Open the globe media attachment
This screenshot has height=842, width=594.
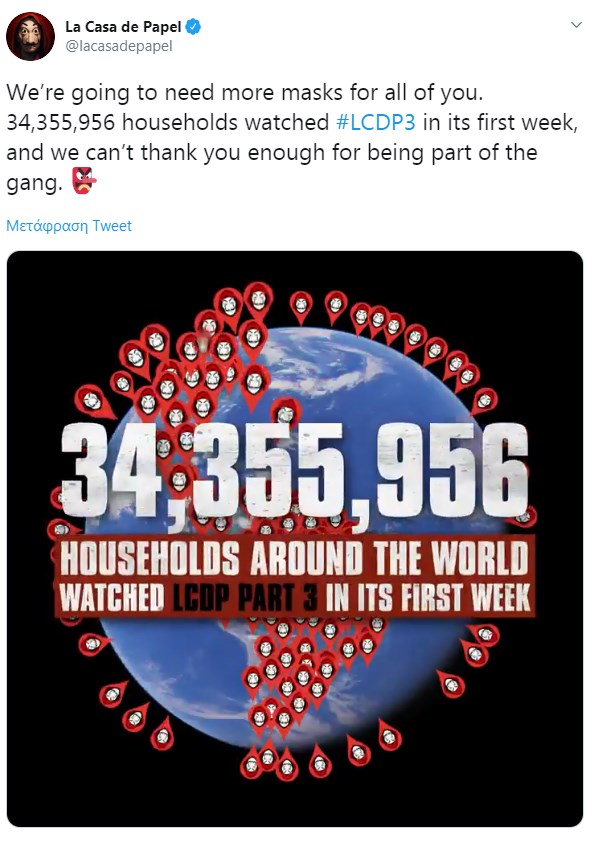tap(295, 539)
